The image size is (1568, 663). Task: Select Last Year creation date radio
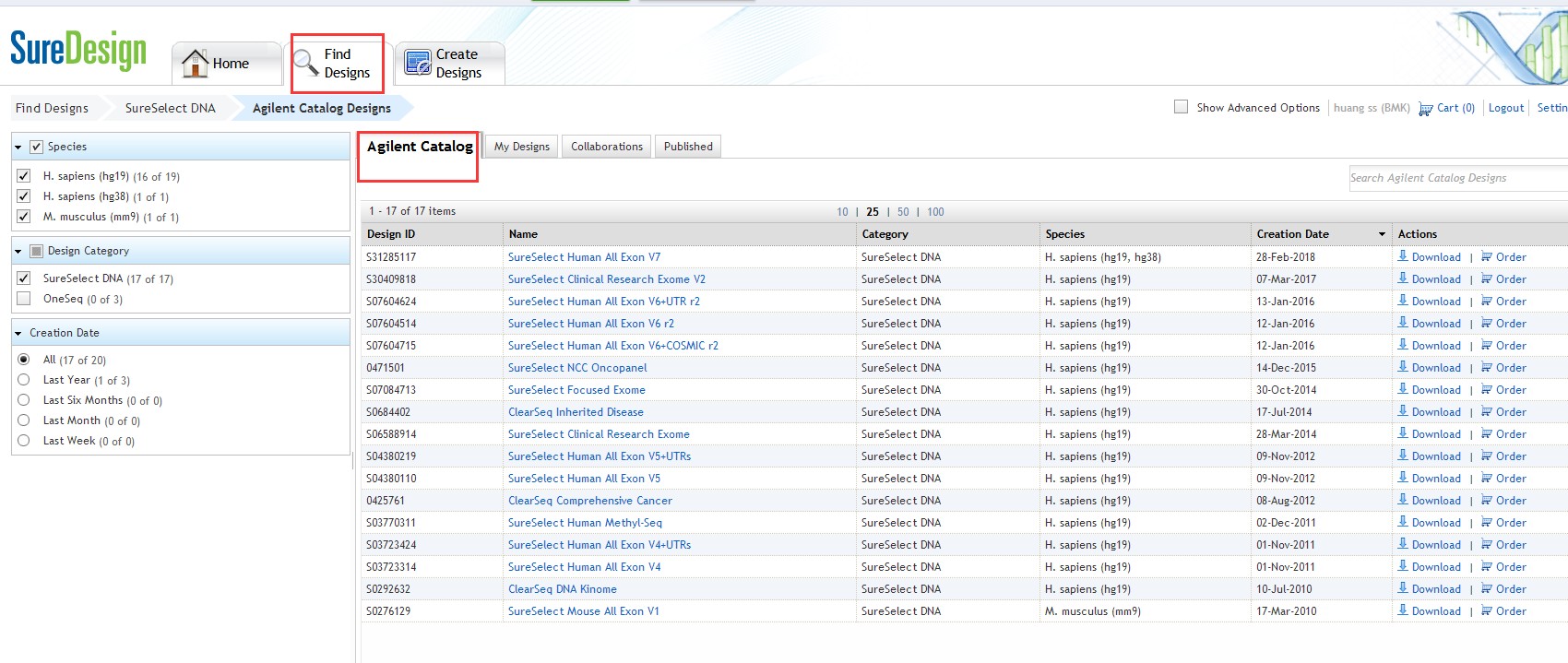click(24, 379)
